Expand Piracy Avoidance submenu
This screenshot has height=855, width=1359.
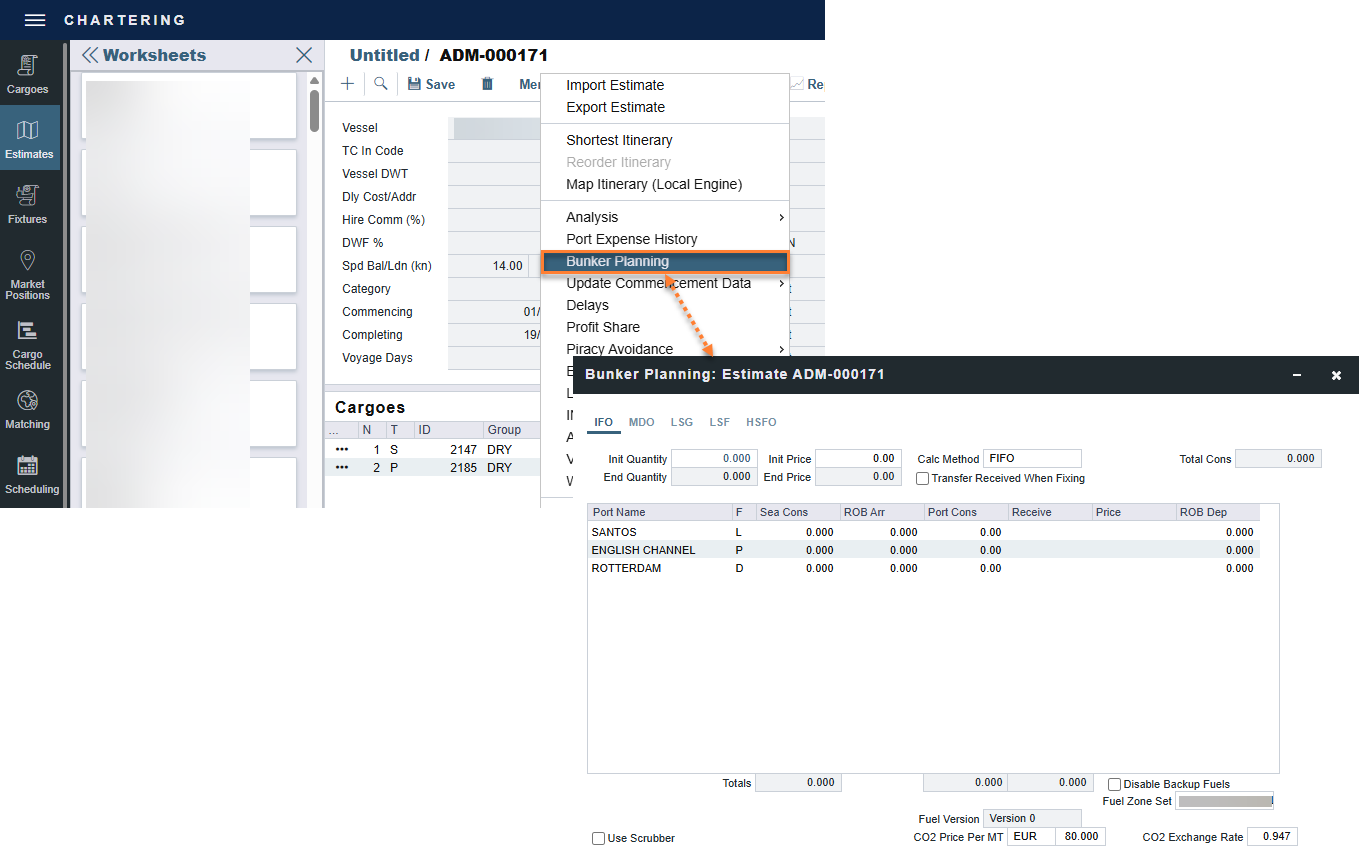click(664, 349)
